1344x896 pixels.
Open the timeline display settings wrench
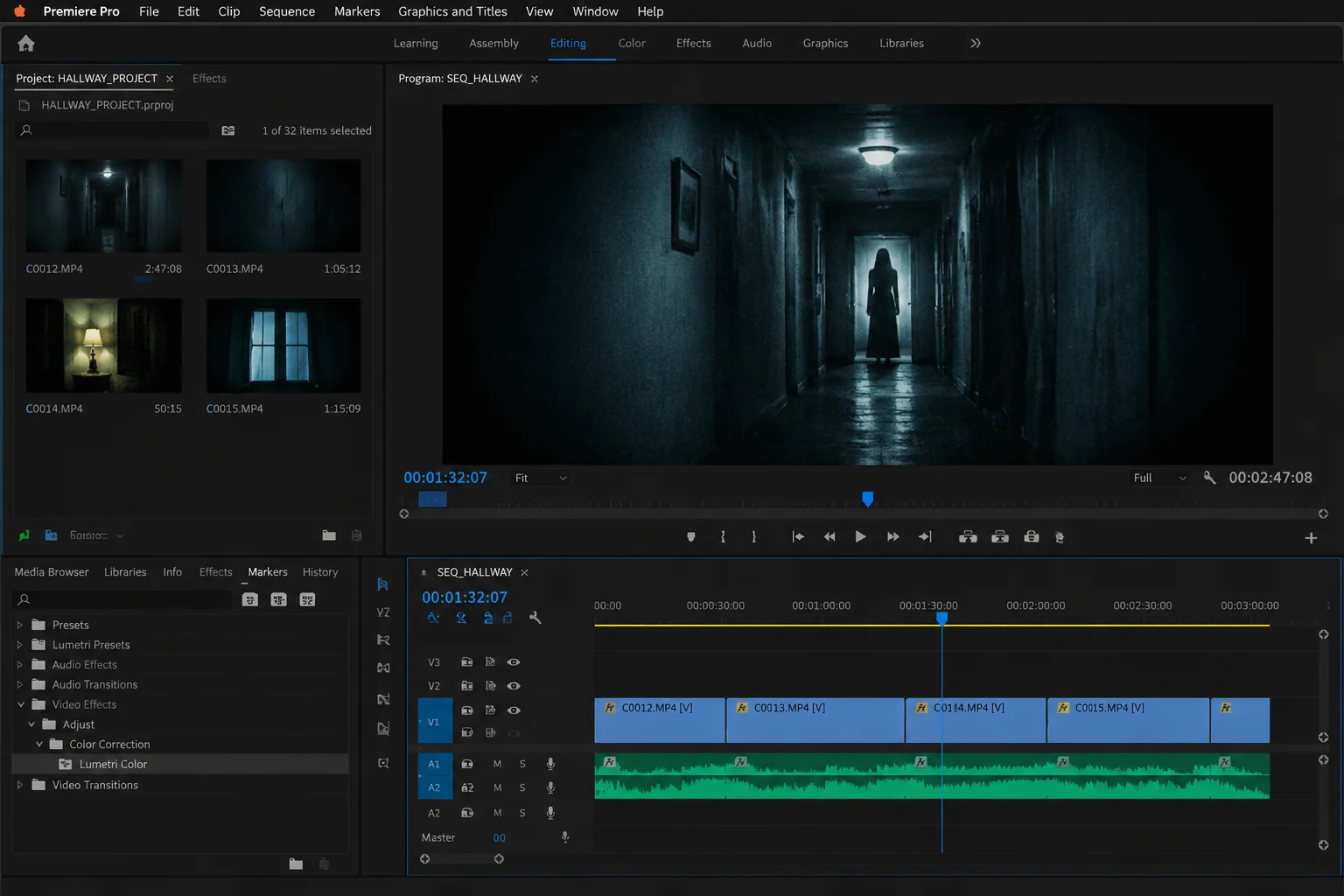[535, 618]
